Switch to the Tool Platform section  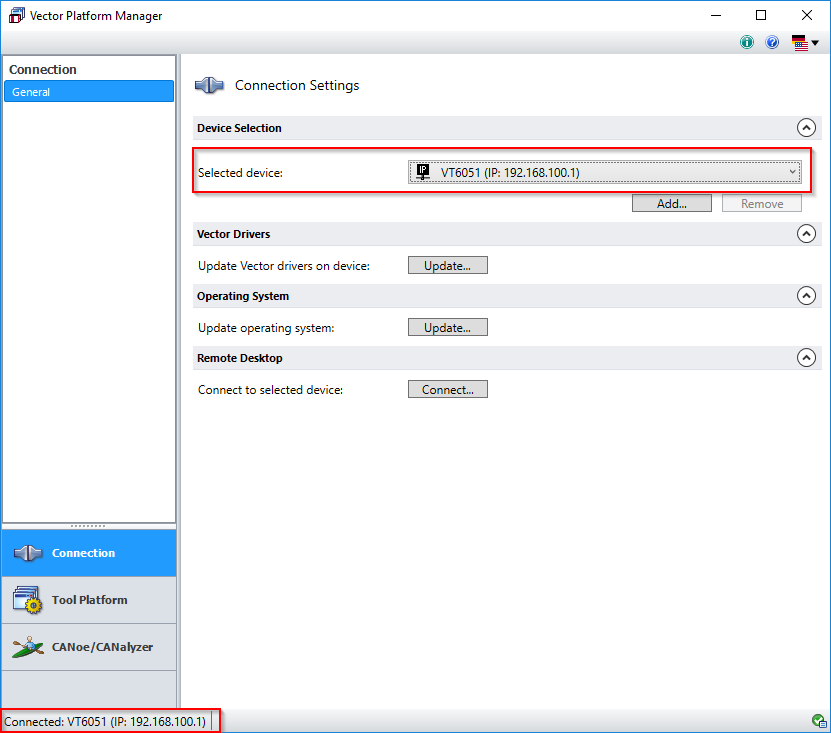[88, 599]
